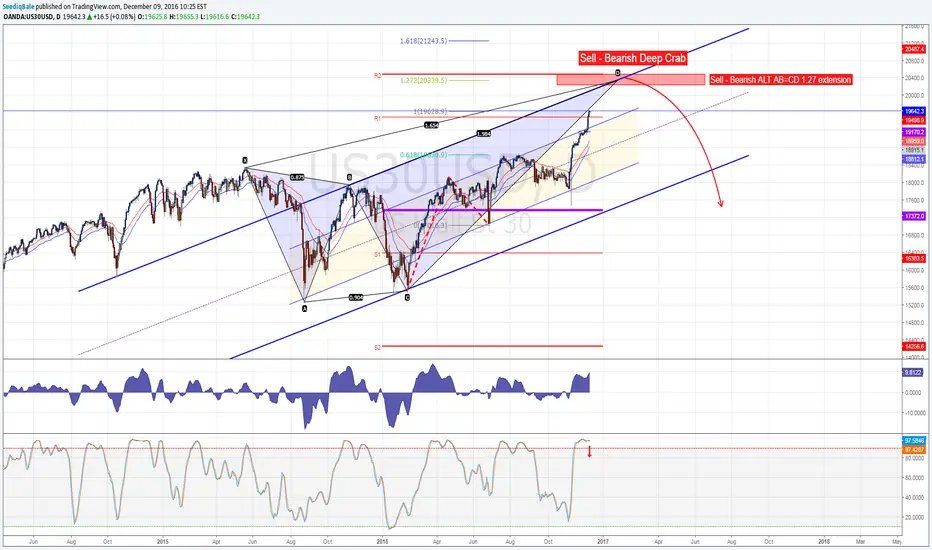The width and height of the screenshot is (932, 550).
Task: Select the 1.618(21243.5) Fibonacci label
Action: (x=424, y=41)
